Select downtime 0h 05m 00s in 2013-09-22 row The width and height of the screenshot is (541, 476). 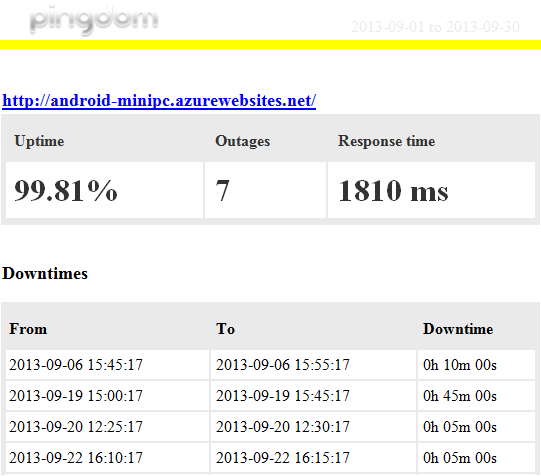click(x=476, y=458)
